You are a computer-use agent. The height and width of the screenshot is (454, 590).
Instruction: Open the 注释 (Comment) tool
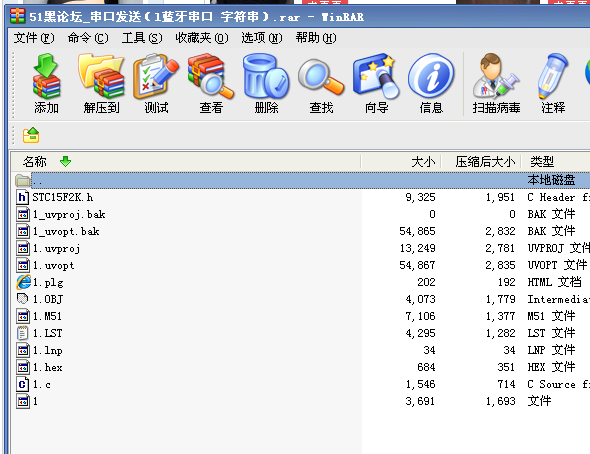click(553, 84)
